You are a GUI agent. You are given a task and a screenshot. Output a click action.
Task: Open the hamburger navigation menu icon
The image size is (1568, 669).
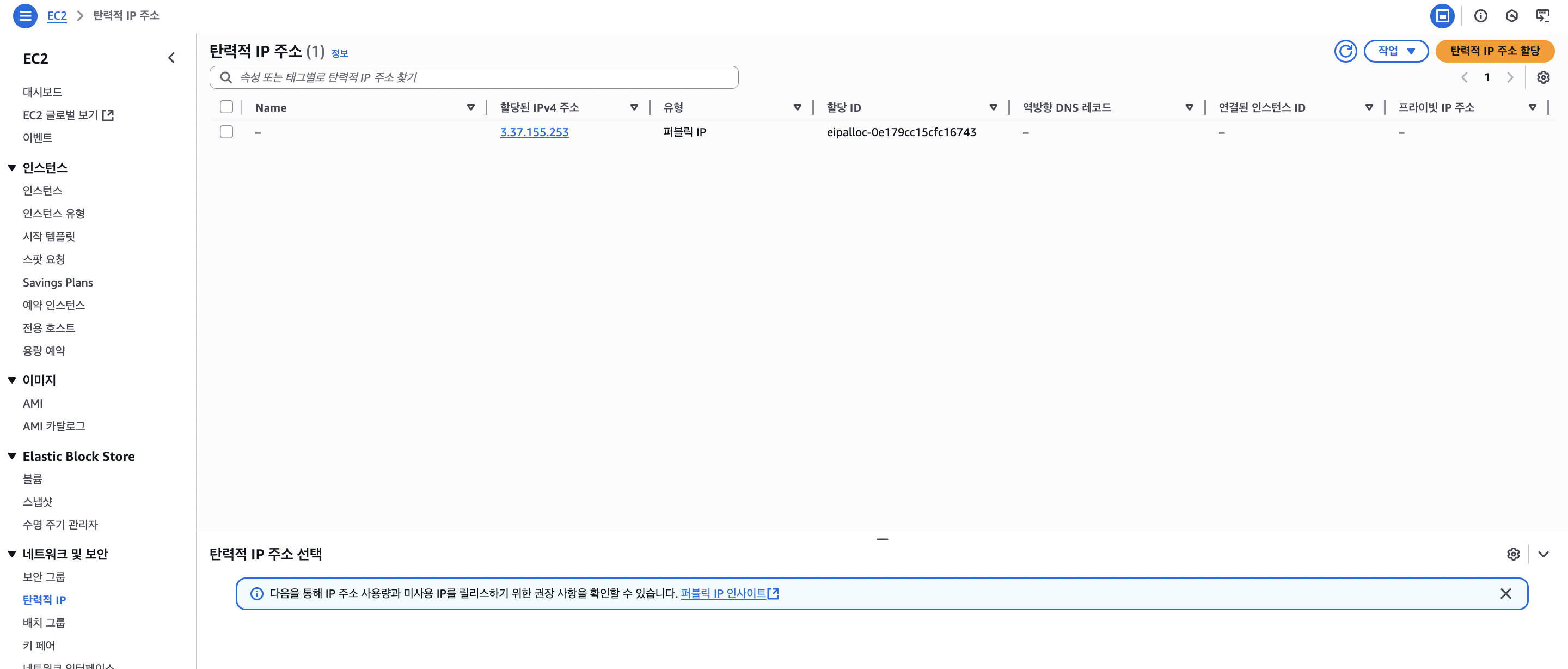(25, 16)
